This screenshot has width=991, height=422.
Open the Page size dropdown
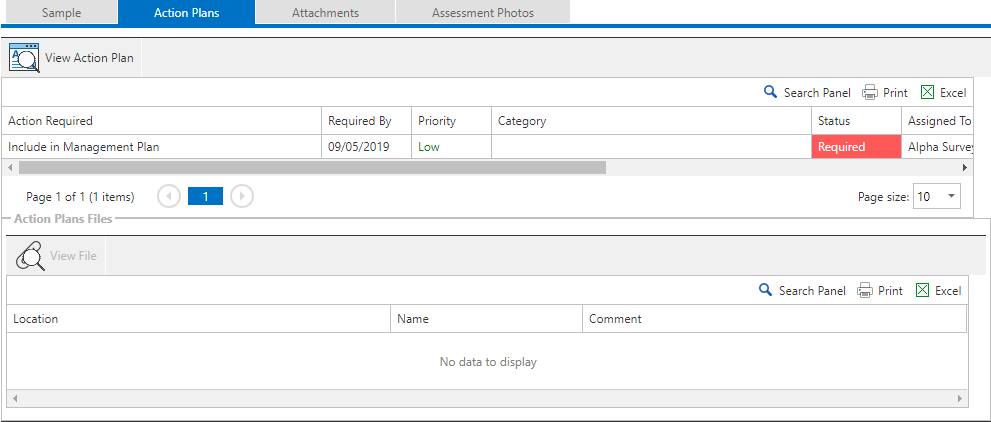950,197
